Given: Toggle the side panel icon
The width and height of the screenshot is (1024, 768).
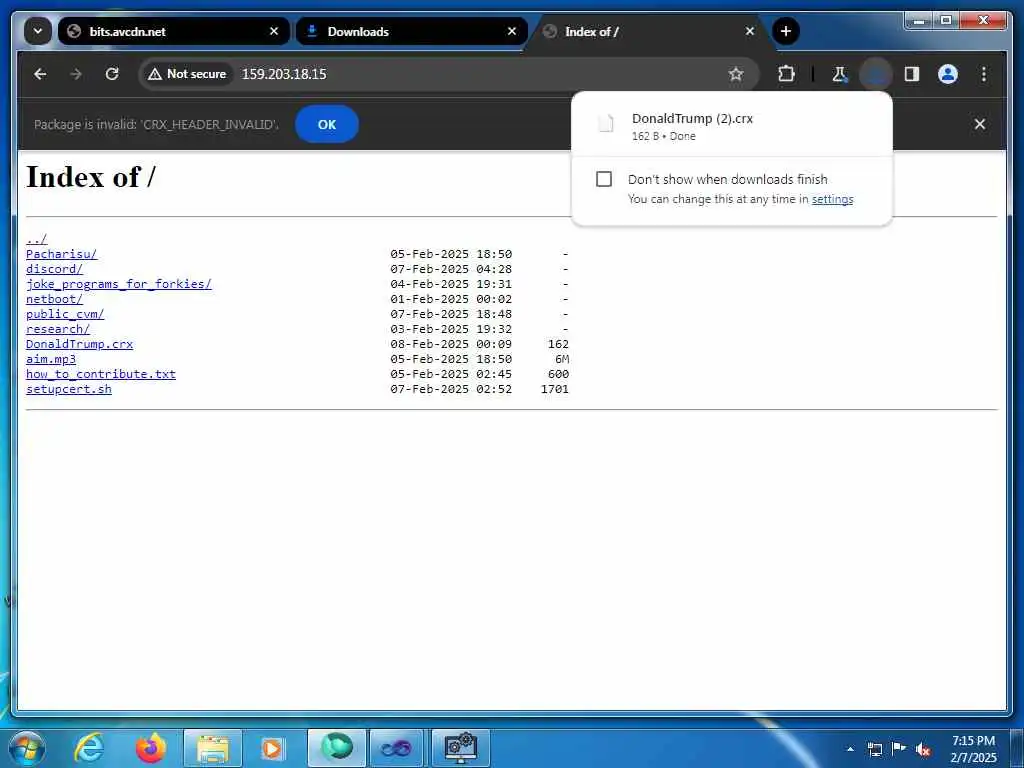Looking at the screenshot, I should point(912,74).
